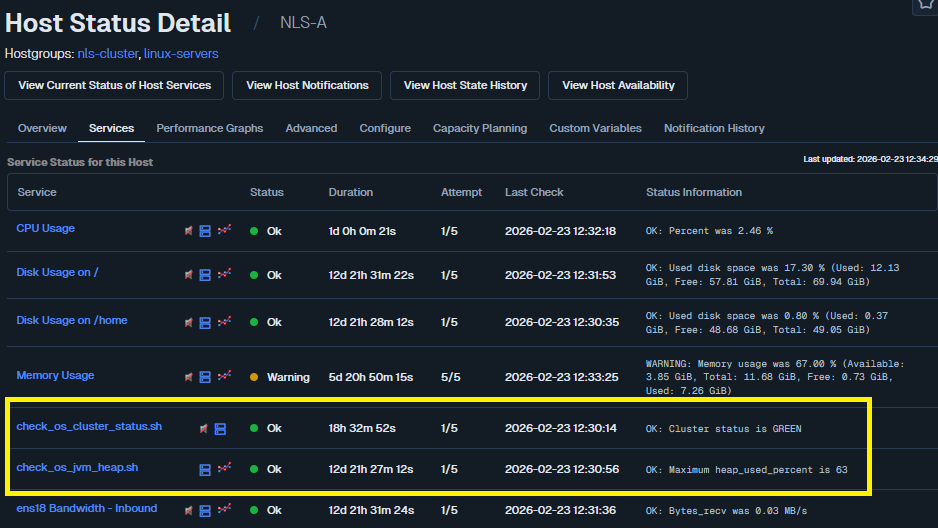
Task: Open graph icon for ens18 Bandwidth - Inbound
Action: [x=224, y=510]
